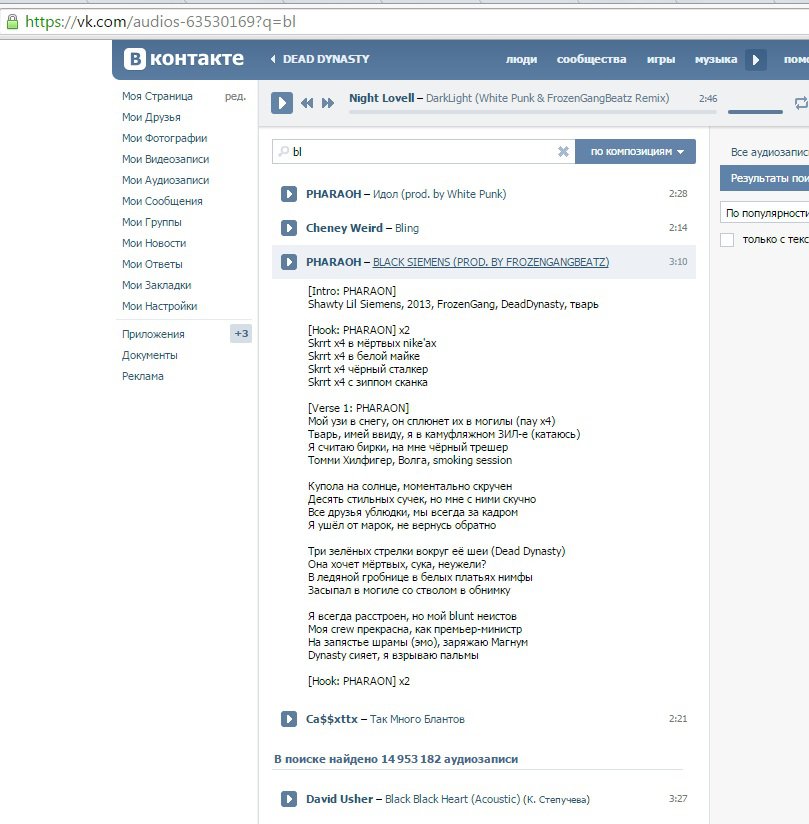Play PHARAOH – BLACK SIEMENS track

[x=289, y=262]
